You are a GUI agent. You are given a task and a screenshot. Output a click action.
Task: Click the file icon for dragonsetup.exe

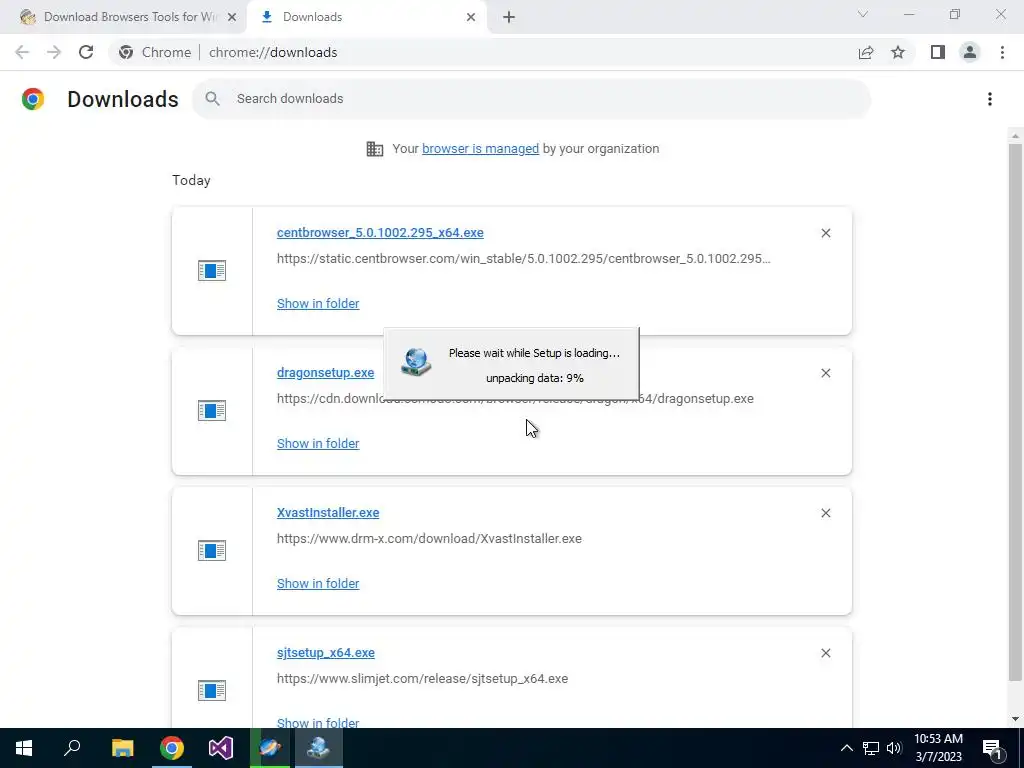click(212, 411)
